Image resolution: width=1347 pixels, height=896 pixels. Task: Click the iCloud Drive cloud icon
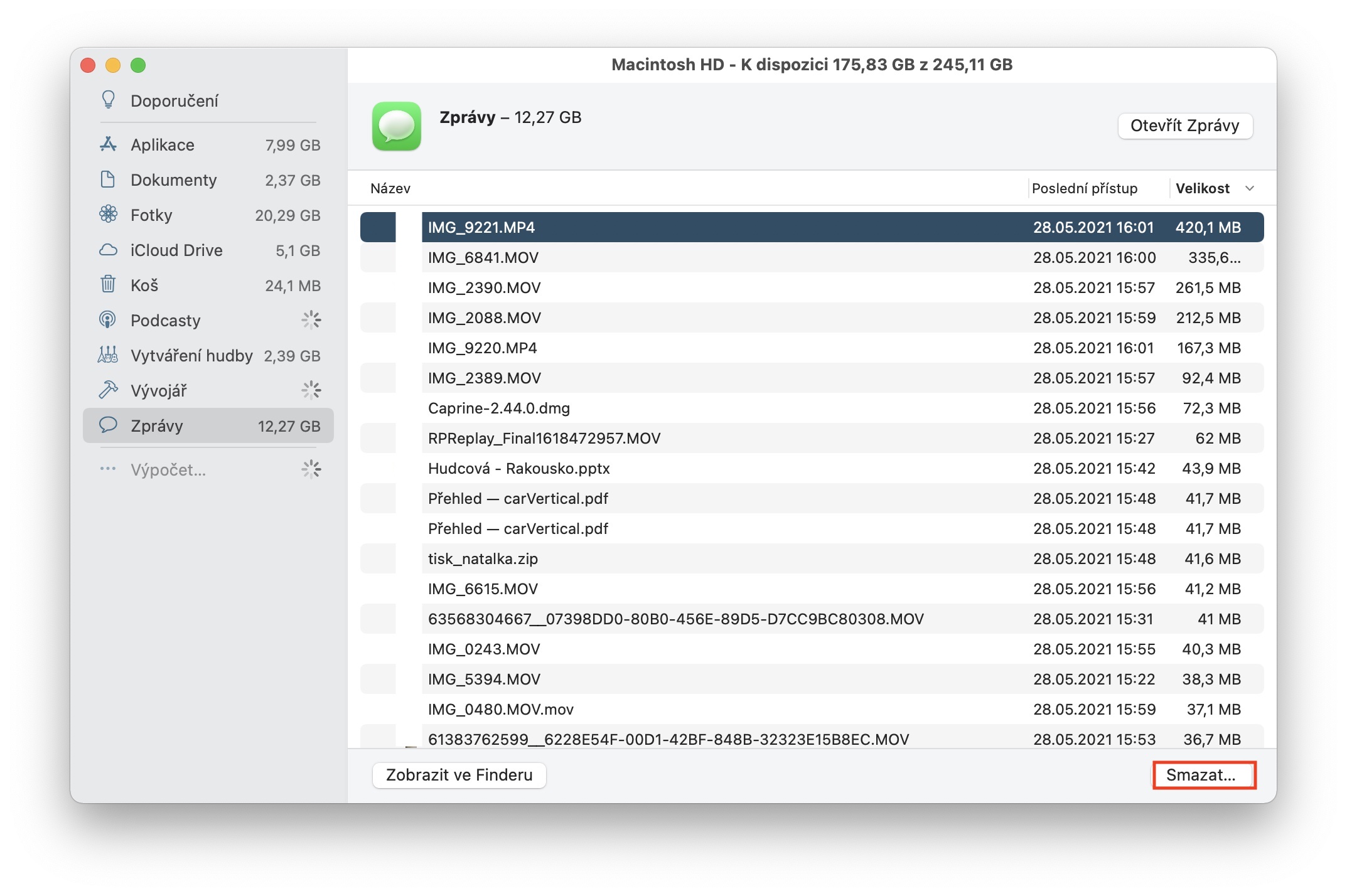(108, 250)
